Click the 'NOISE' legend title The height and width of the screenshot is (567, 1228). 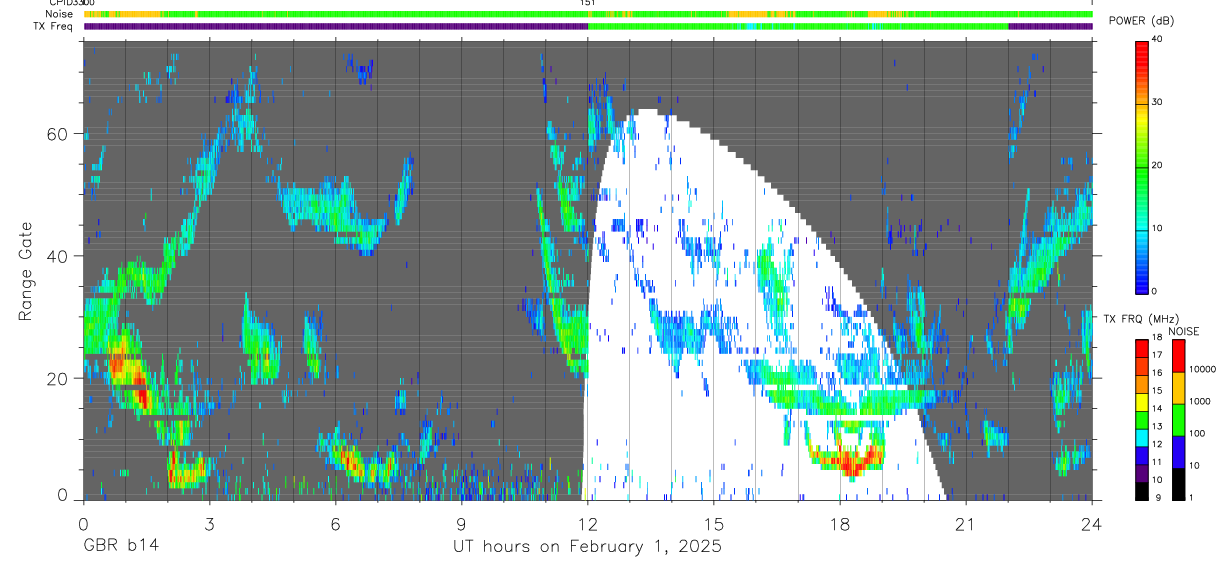click(1183, 331)
